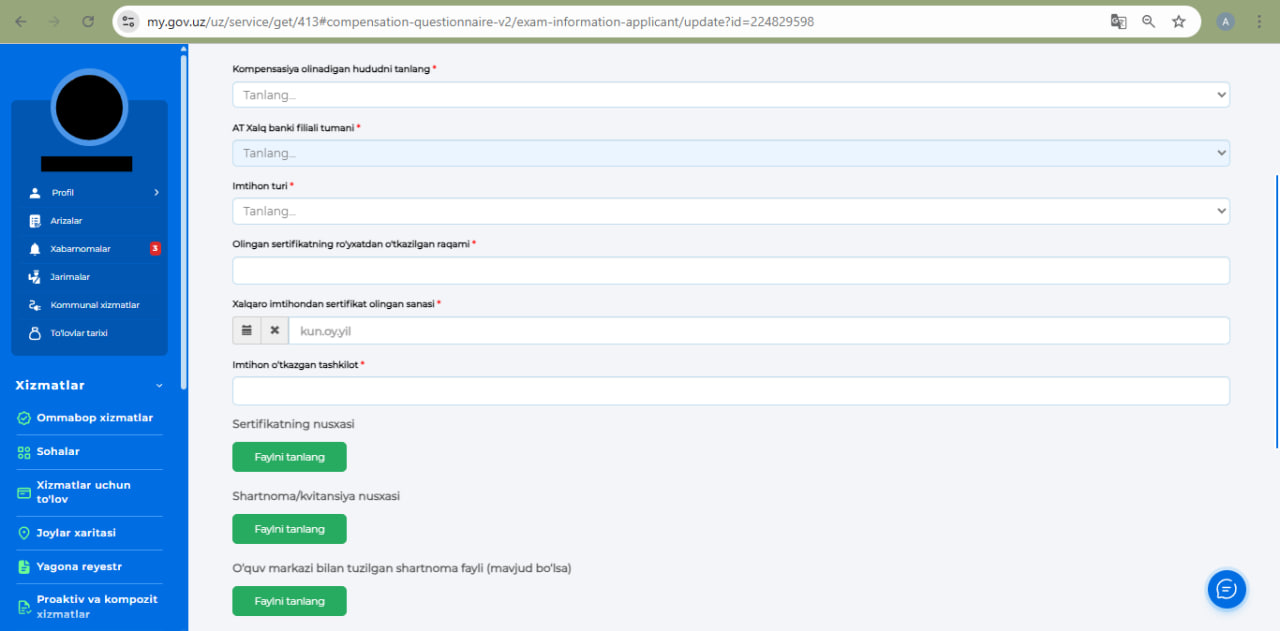This screenshot has height=631, width=1280.
Task: Expand the Kompensasiya olinadigan hudud dropdown
Action: (x=730, y=95)
